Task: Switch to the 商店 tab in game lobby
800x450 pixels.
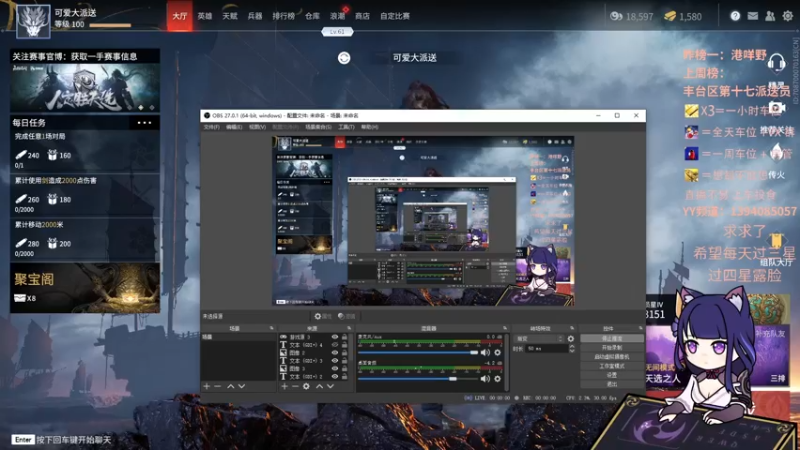Action: coord(362,16)
